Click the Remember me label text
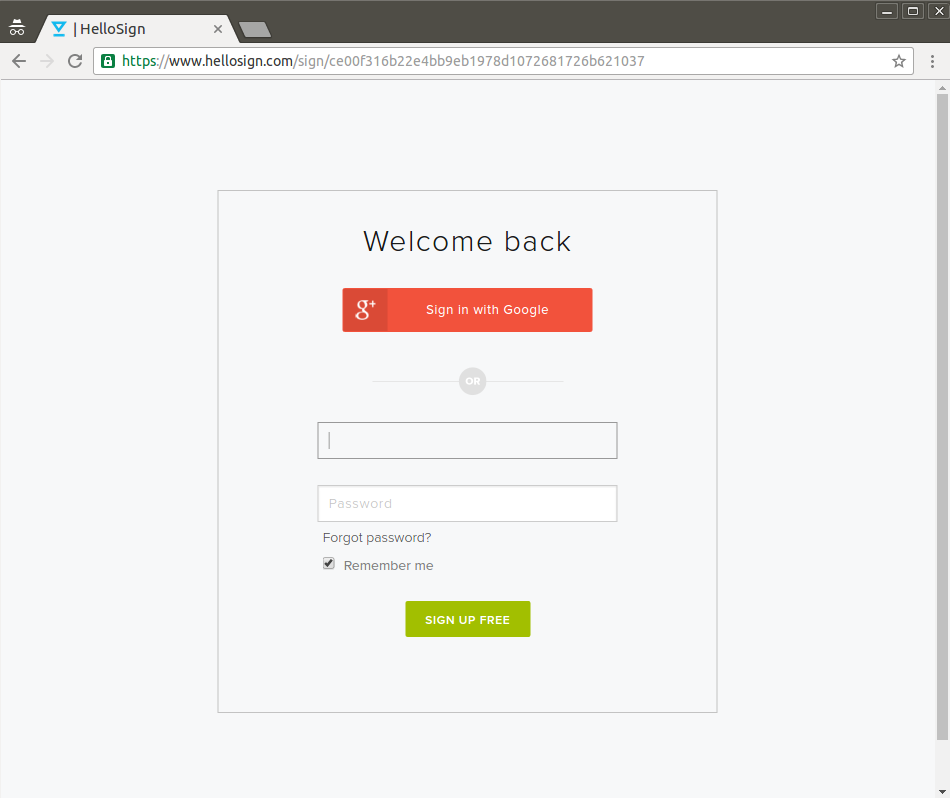 coord(388,565)
